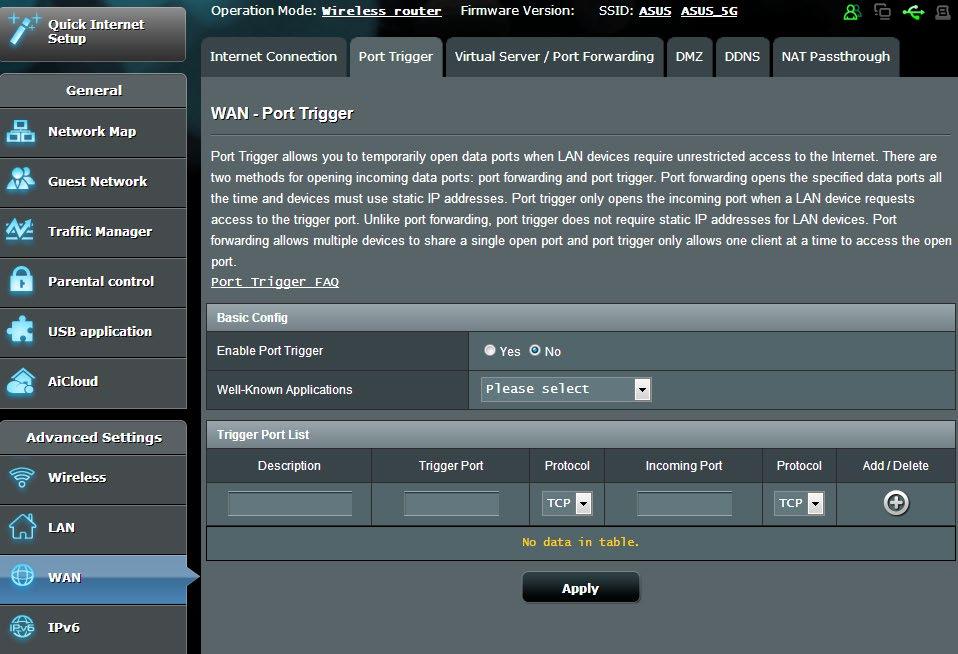Switch to NAT Passthrough tab
The width and height of the screenshot is (958, 654).
836,57
